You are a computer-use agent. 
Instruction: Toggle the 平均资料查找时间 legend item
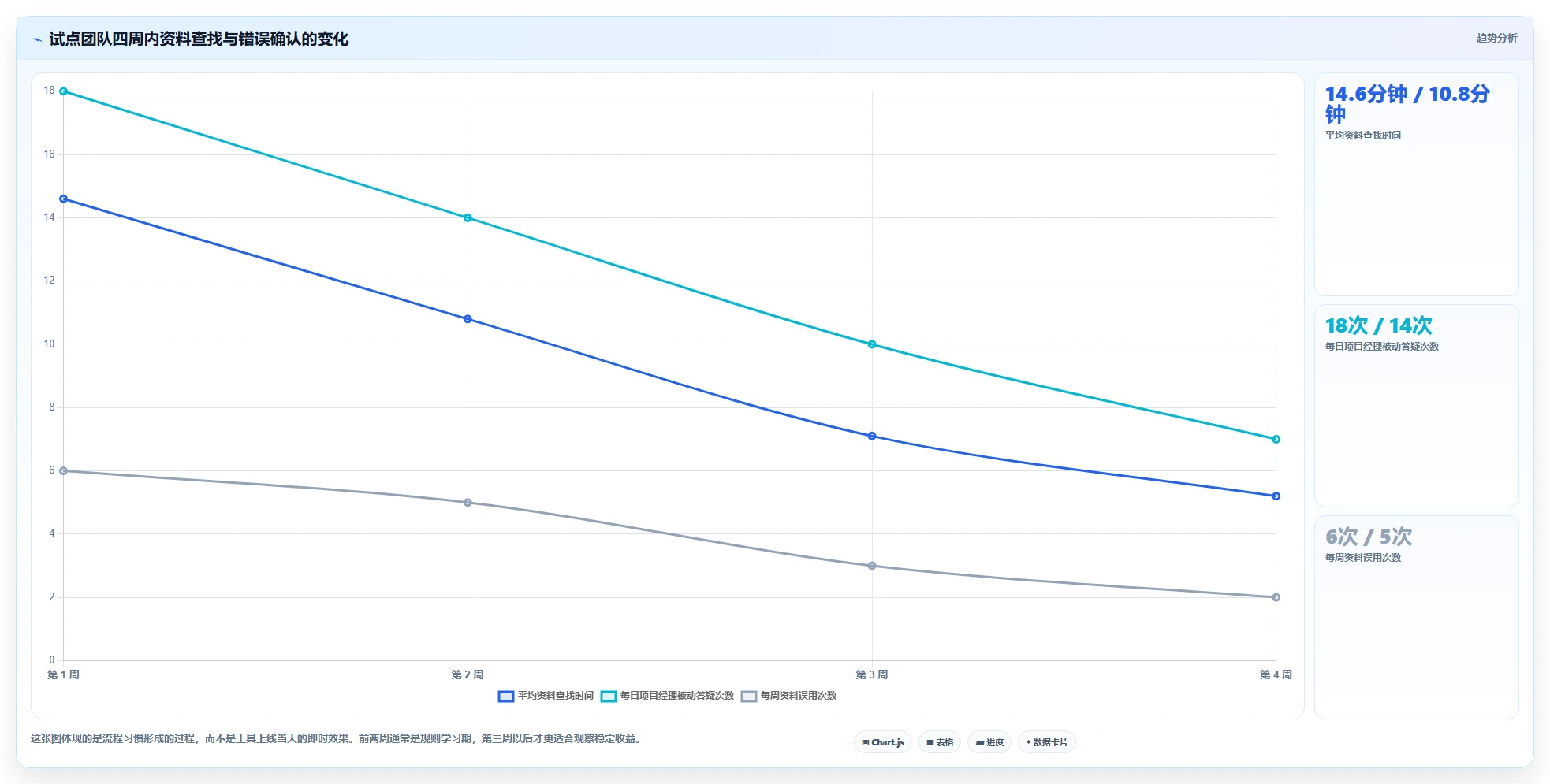[546, 696]
